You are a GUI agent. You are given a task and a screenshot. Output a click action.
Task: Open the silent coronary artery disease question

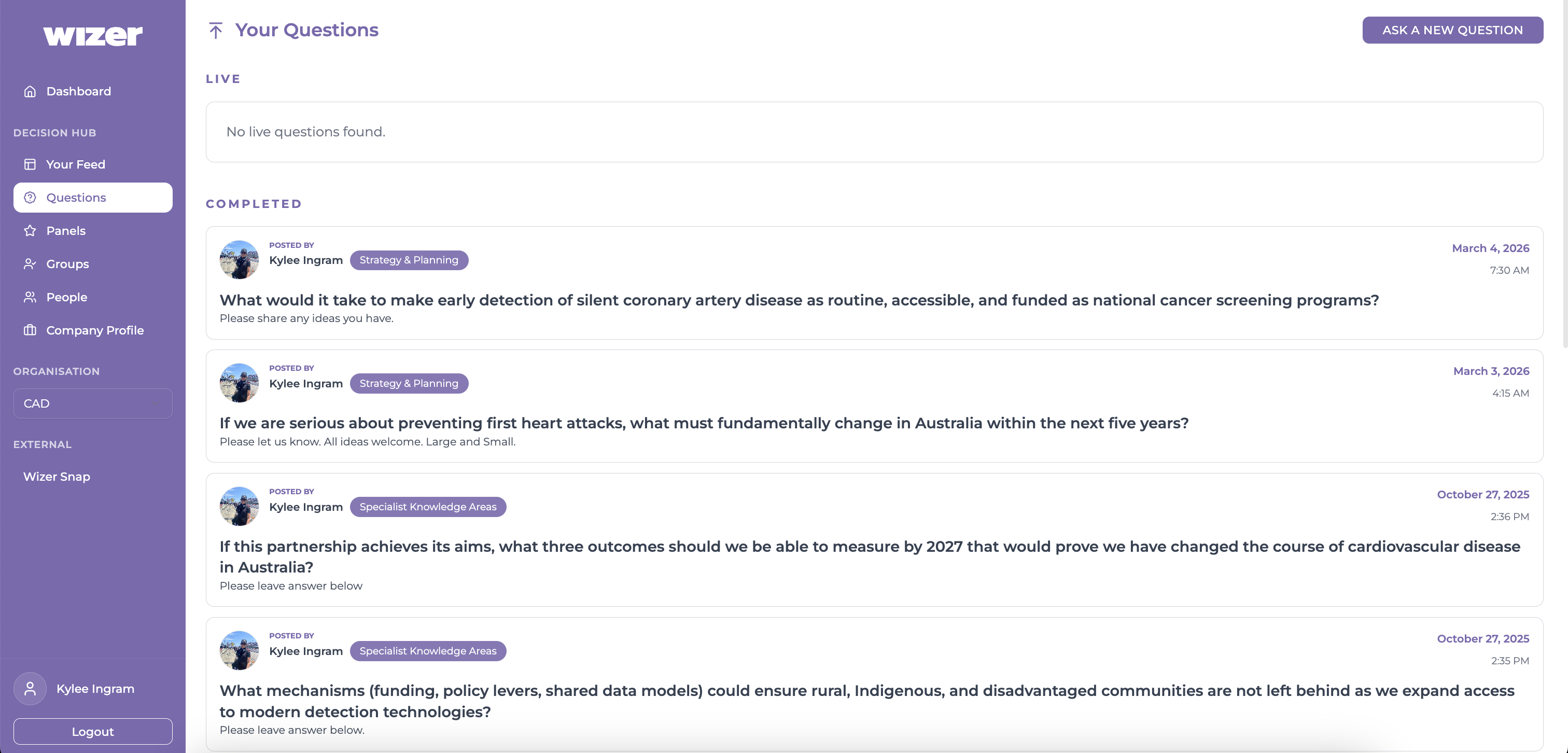(x=799, y=300)
